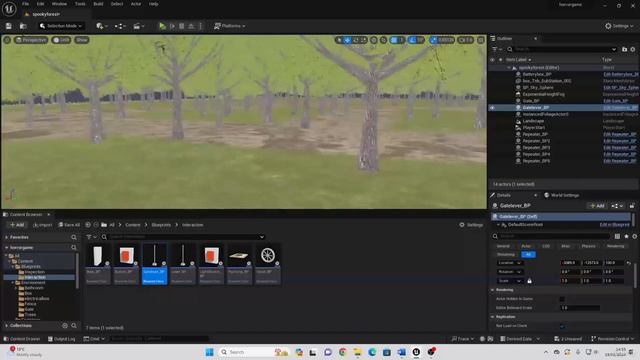Select the Rendering filter in Details

pyautogui.click(x=615, y=246)
